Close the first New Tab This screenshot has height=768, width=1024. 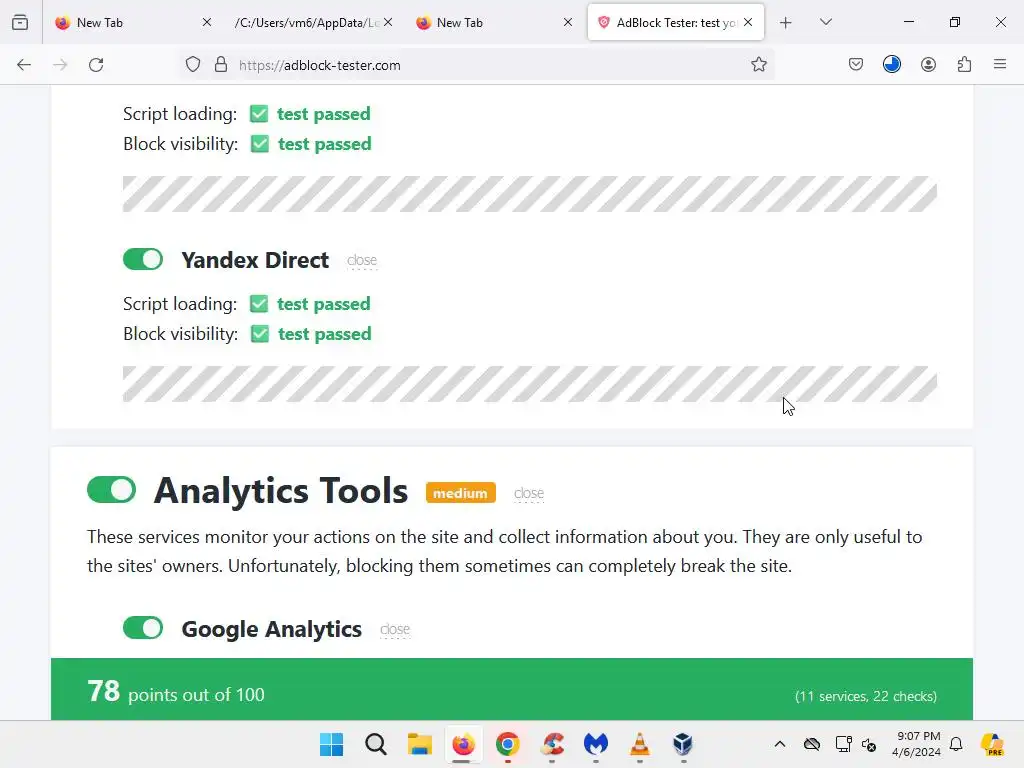207,22
